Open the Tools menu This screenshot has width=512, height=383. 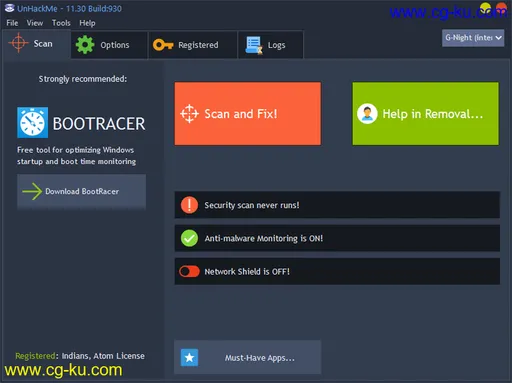pyautogui.click(x=61, y=23)
